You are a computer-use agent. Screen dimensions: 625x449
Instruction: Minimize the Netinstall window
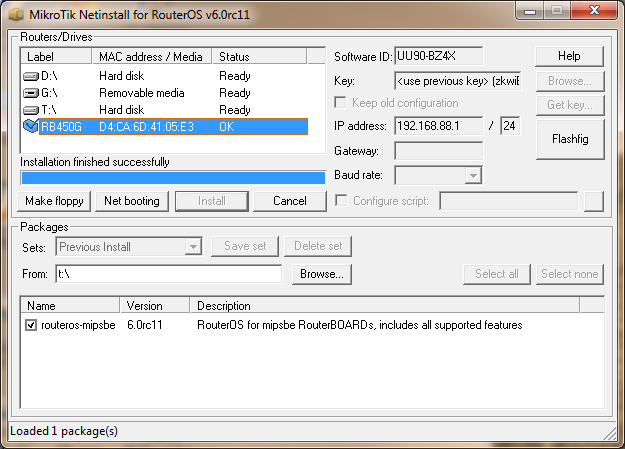529,11
